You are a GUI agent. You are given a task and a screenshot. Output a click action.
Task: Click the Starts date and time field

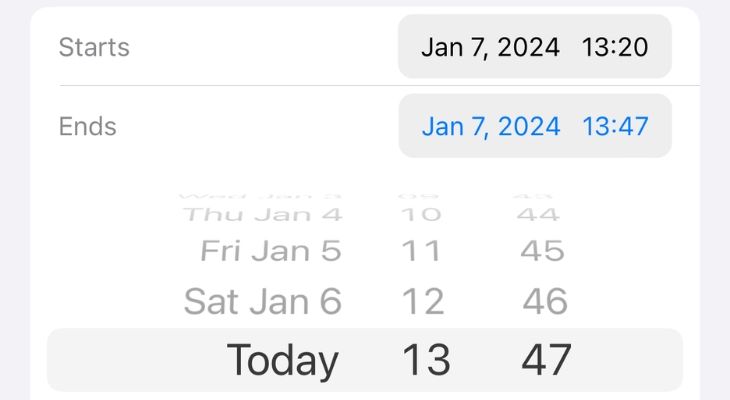click(x=535, y=47)
